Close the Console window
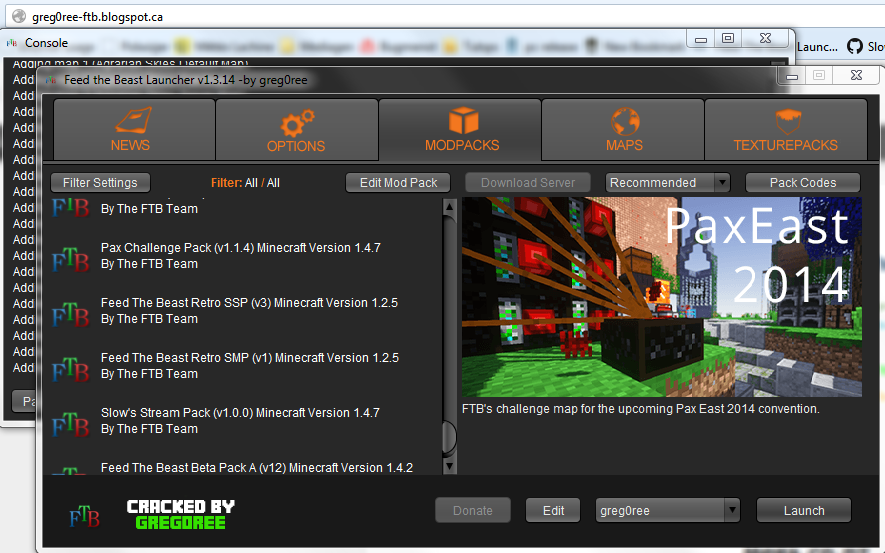The height and width of the screenshot is (553, 885). pyautogui.click(x=765, y=38)
